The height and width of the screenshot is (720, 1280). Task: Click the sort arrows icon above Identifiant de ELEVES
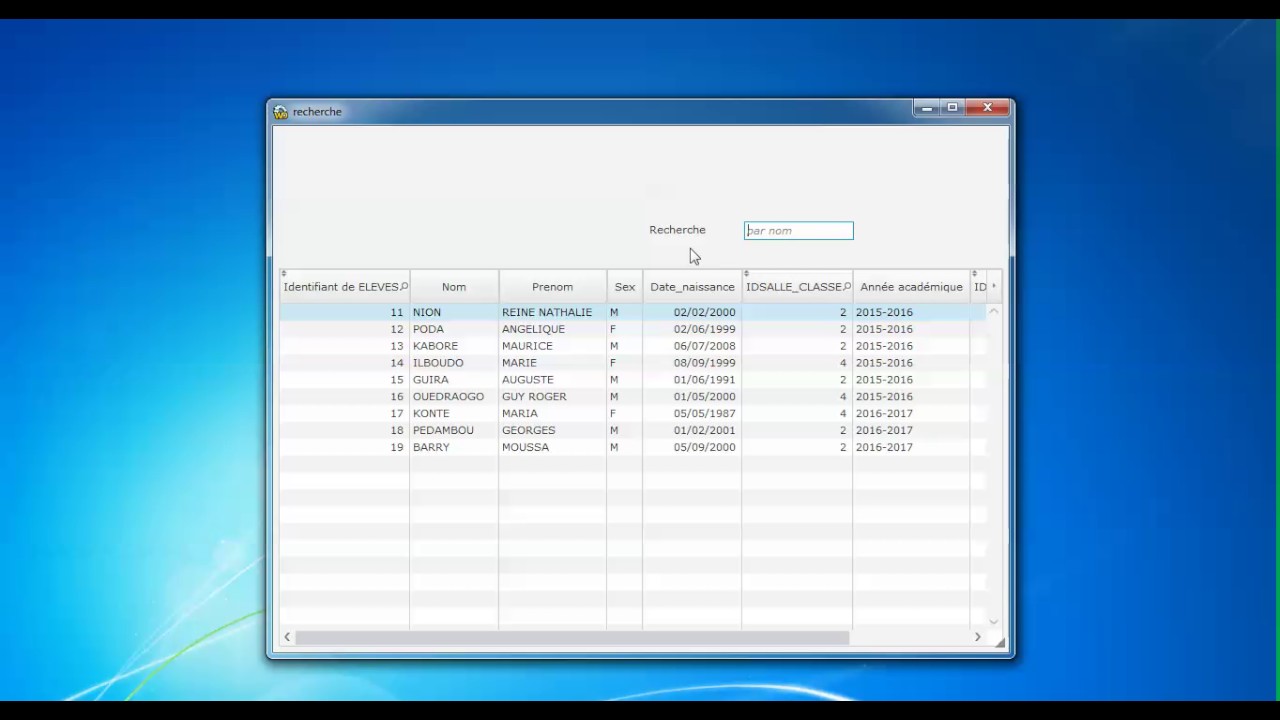coord(284,273)
